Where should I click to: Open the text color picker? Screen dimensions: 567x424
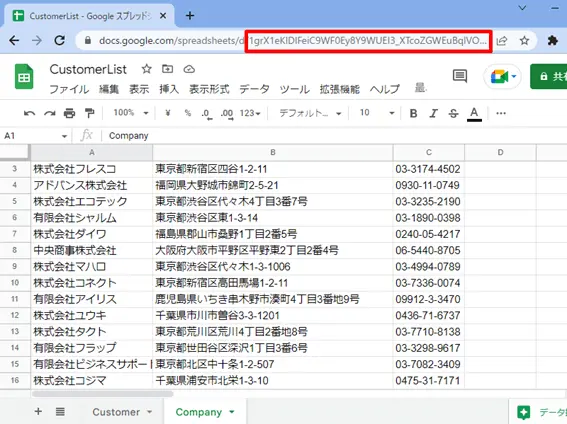tap(474, 114)
